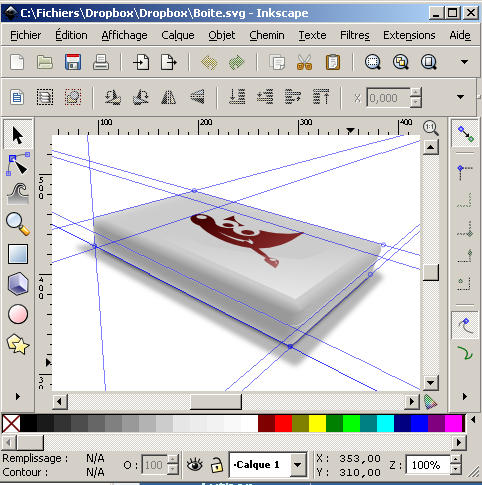This screenshot has width=482, height=485.
Task: Lower selection one step
Action: tap(265, 97)
